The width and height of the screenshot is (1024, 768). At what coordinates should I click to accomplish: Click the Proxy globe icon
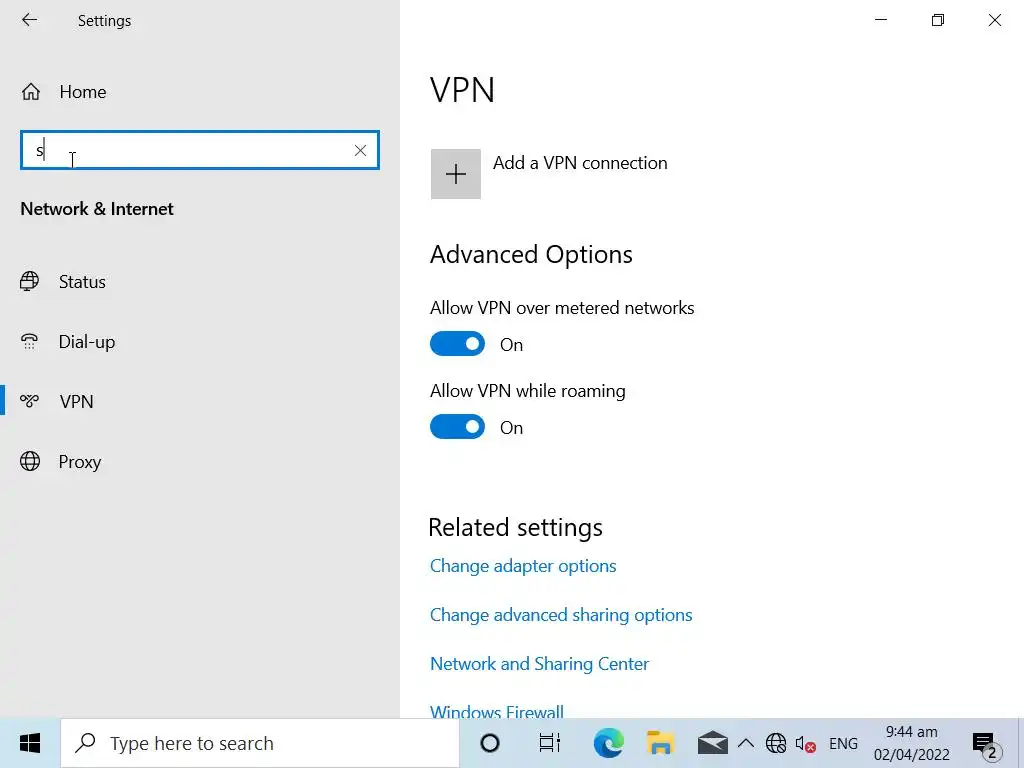click(x=30, y=462)
